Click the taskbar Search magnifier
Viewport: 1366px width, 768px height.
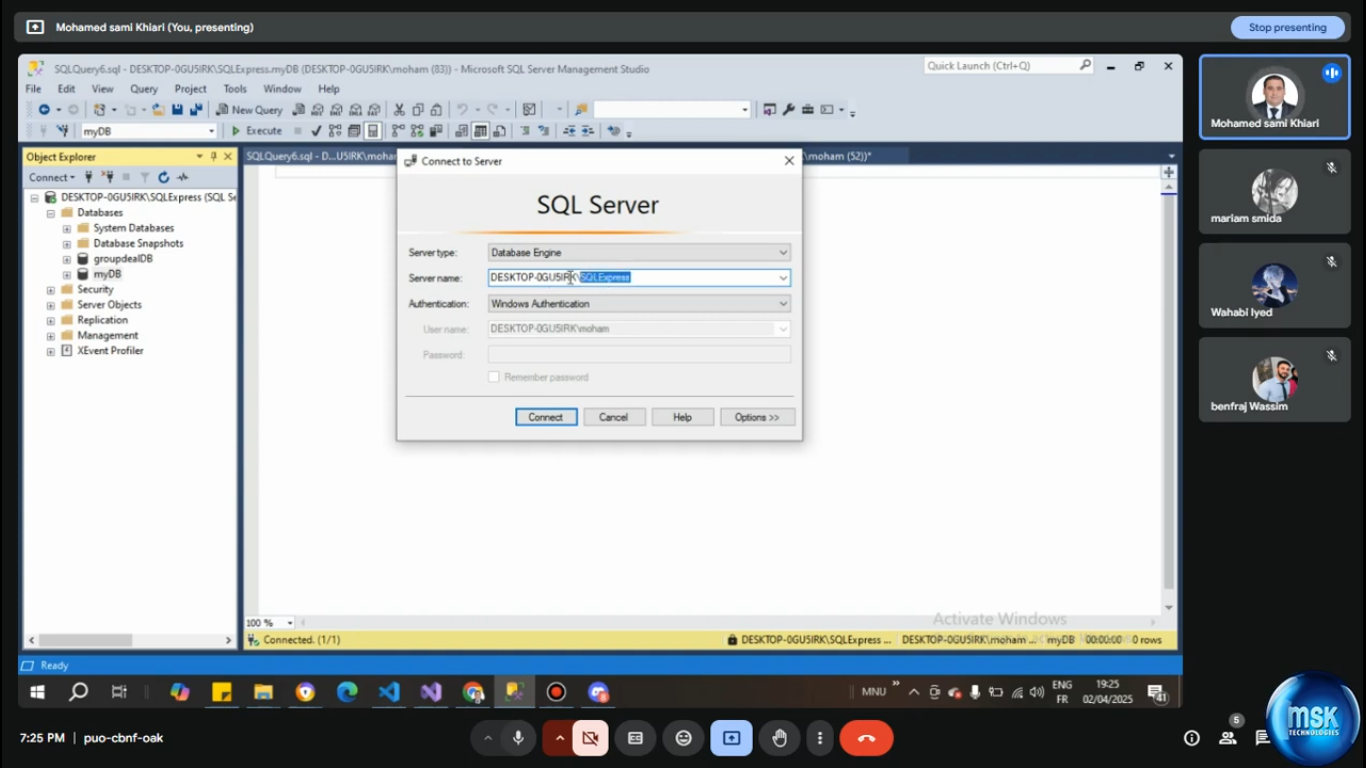(78, 692)
